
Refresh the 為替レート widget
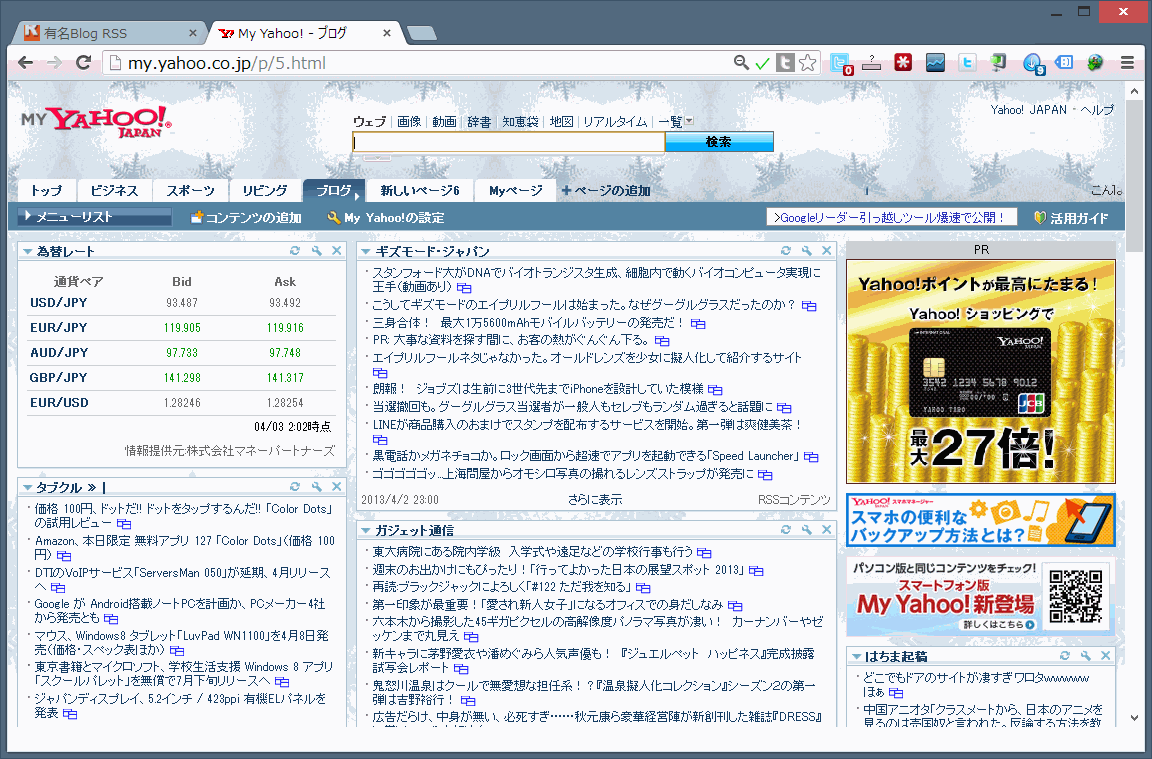295,251
